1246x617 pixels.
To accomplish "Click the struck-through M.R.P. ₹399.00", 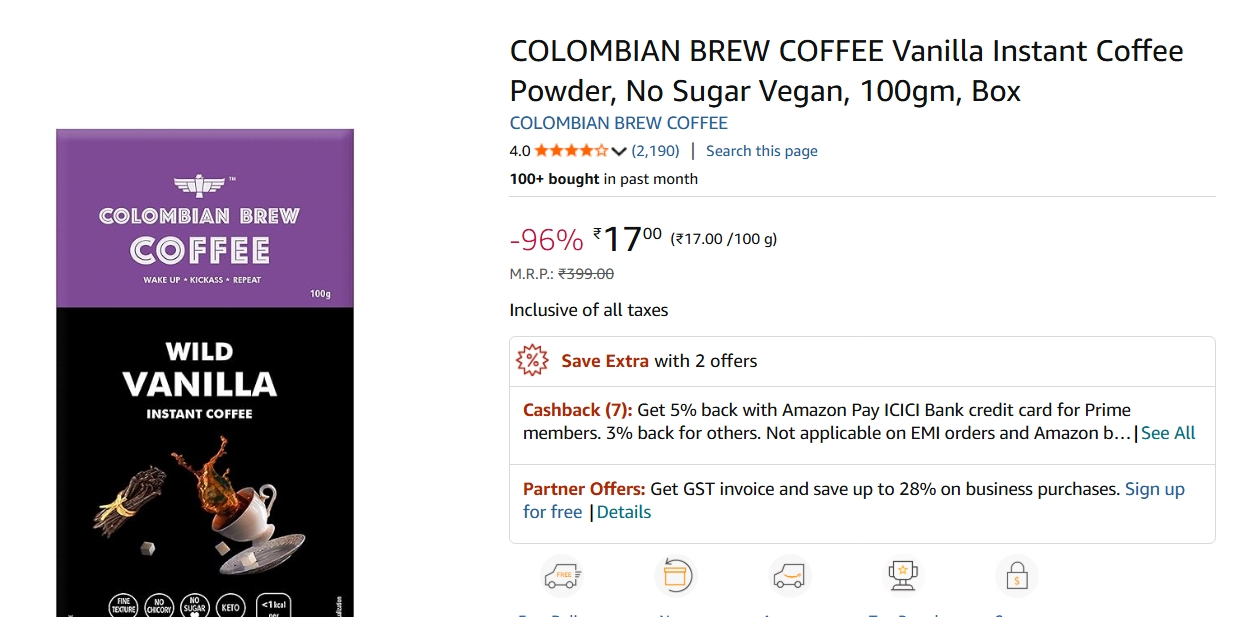I will [x=588, y=273].
